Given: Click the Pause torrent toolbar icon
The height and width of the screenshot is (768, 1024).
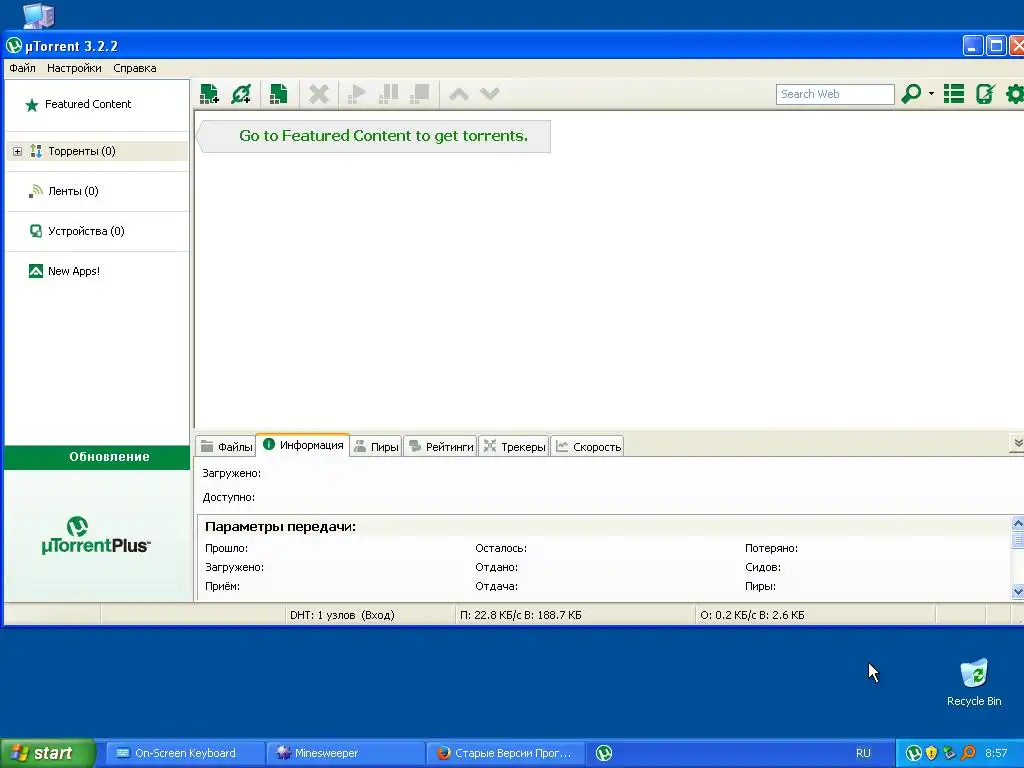Looking at the screenshot, I should coord(389,94).
